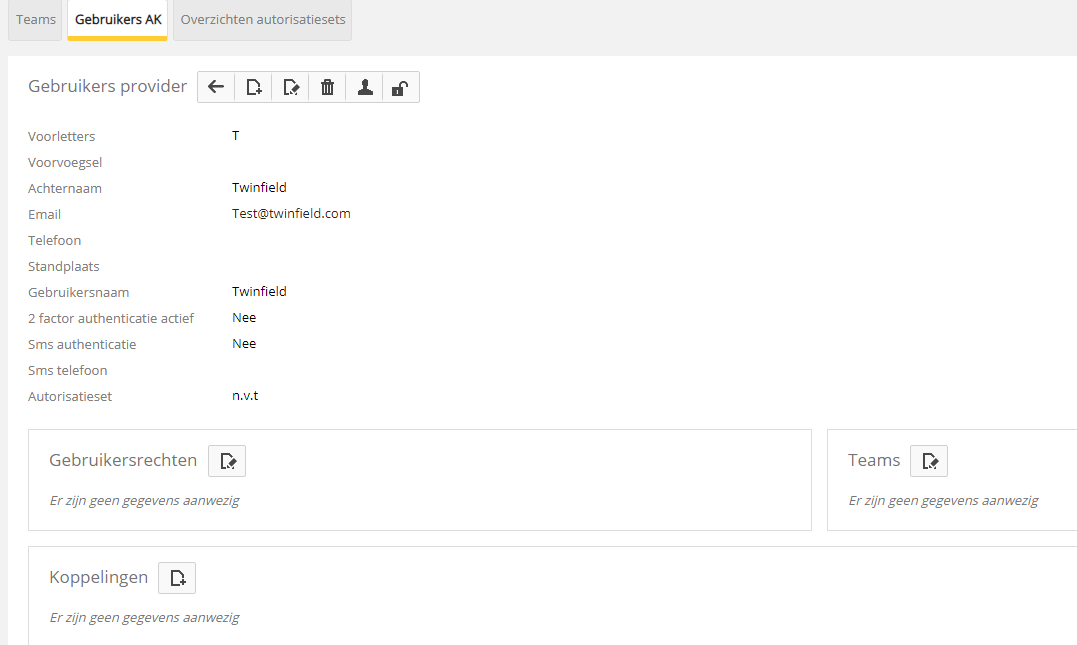Edit Gebruikersrechten with its pencil icon
This screenshot has height=645, width=1077.
pyautogui.click(x=227, y=461)
